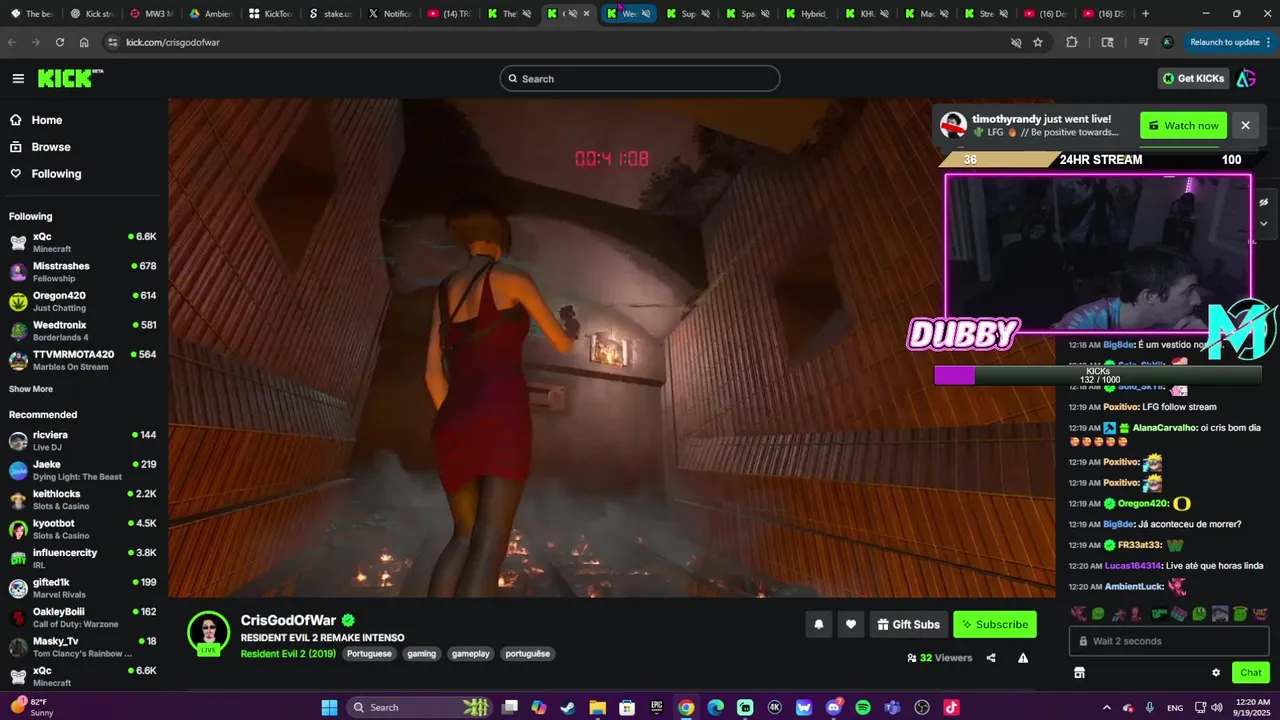Open Jaeke recommended channel
Screen dimensions: 1280x720
tap(83, 470)
